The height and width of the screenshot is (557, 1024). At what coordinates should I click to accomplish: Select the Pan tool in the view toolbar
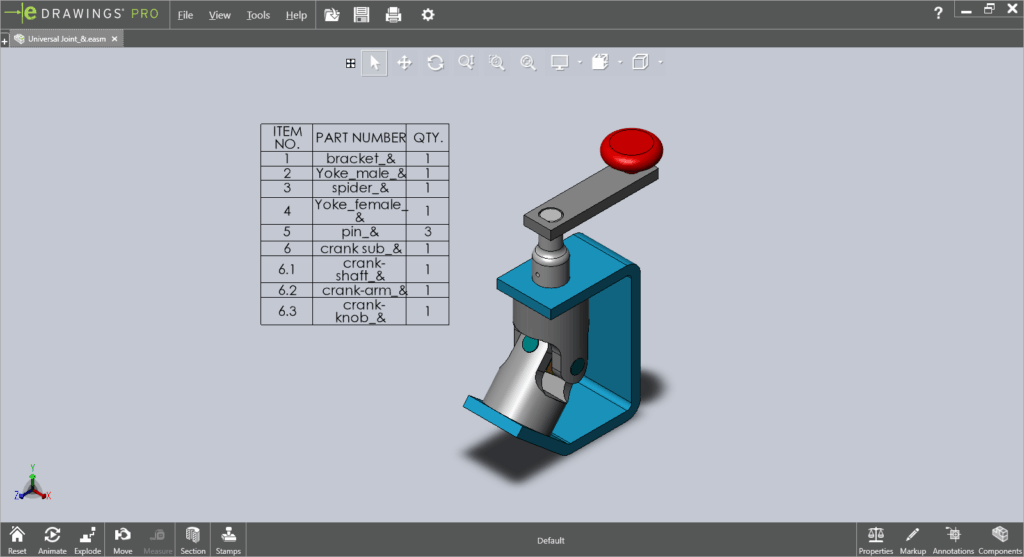coord(405,63)
